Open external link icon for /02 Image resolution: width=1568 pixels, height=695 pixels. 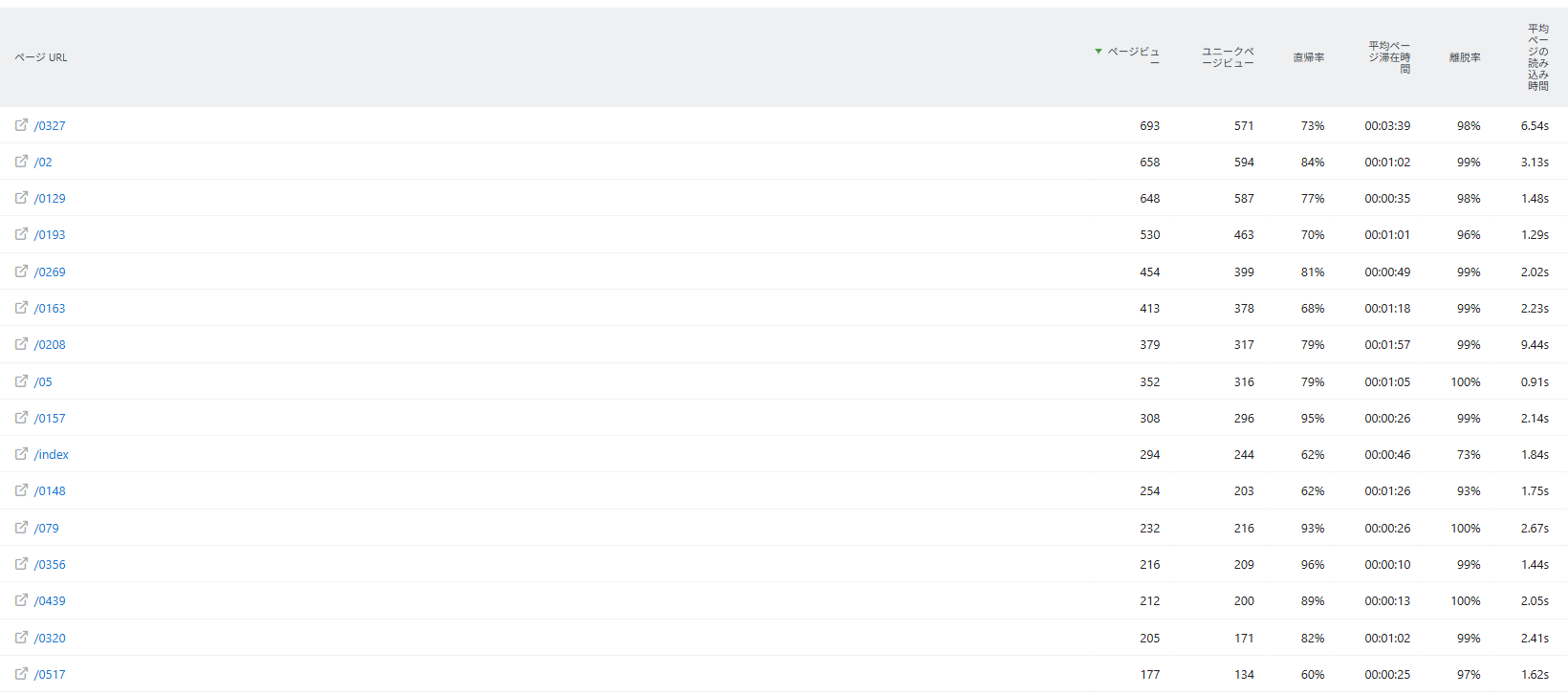tap(21, 162)
